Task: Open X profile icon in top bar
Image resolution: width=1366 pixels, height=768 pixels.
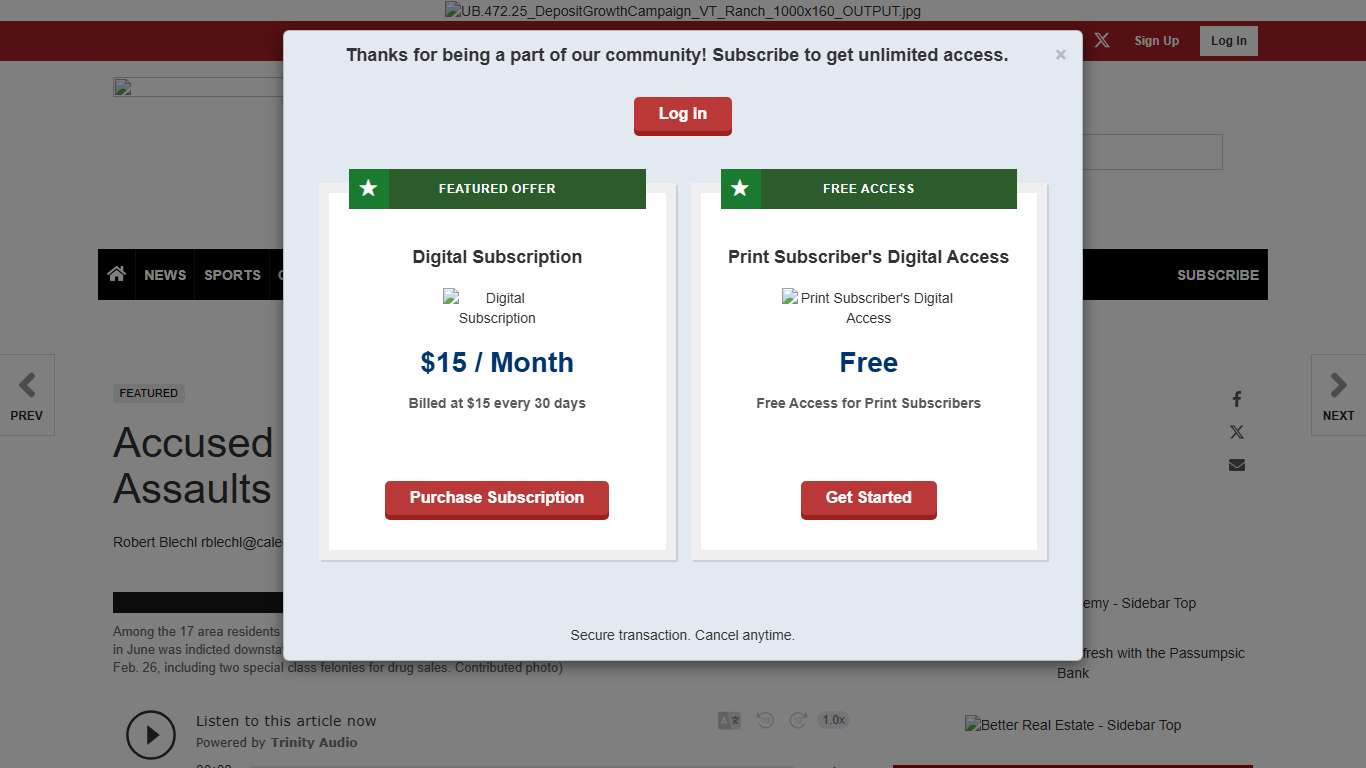Action: pos(1102,40)
